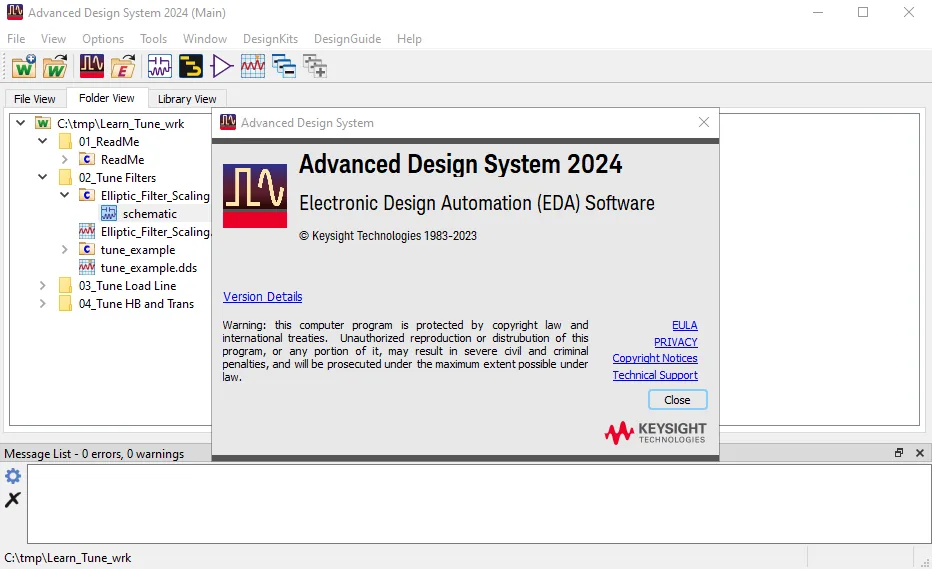Click the tune_example cell icon
Viewport: 932px width, 569px height.
coord(87,249)
